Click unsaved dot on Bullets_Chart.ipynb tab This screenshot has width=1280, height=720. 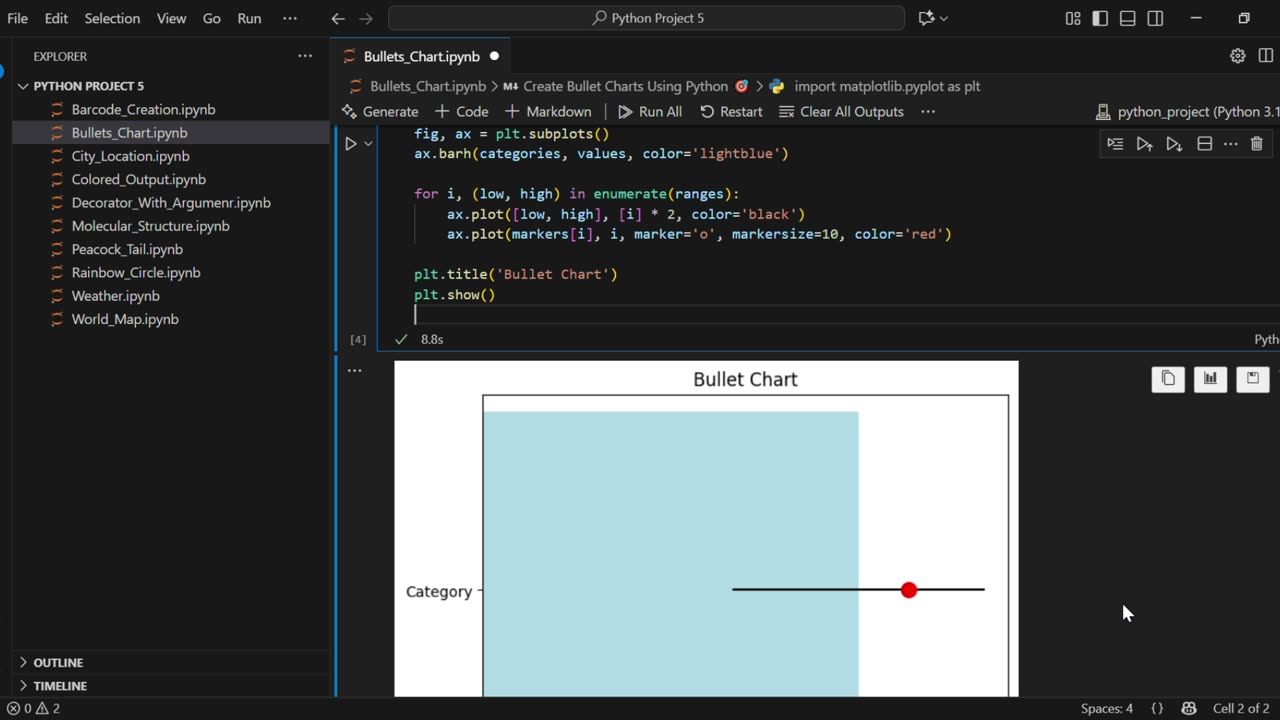(x=494, y=56)
